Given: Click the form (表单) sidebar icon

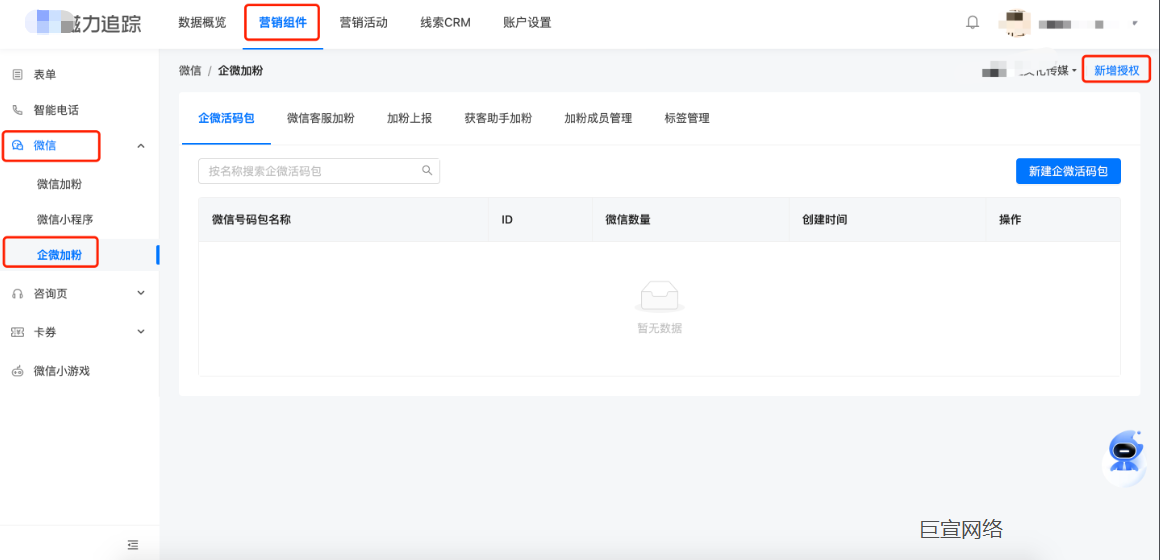Looking at the screenshot, I should tap(17, 74).
